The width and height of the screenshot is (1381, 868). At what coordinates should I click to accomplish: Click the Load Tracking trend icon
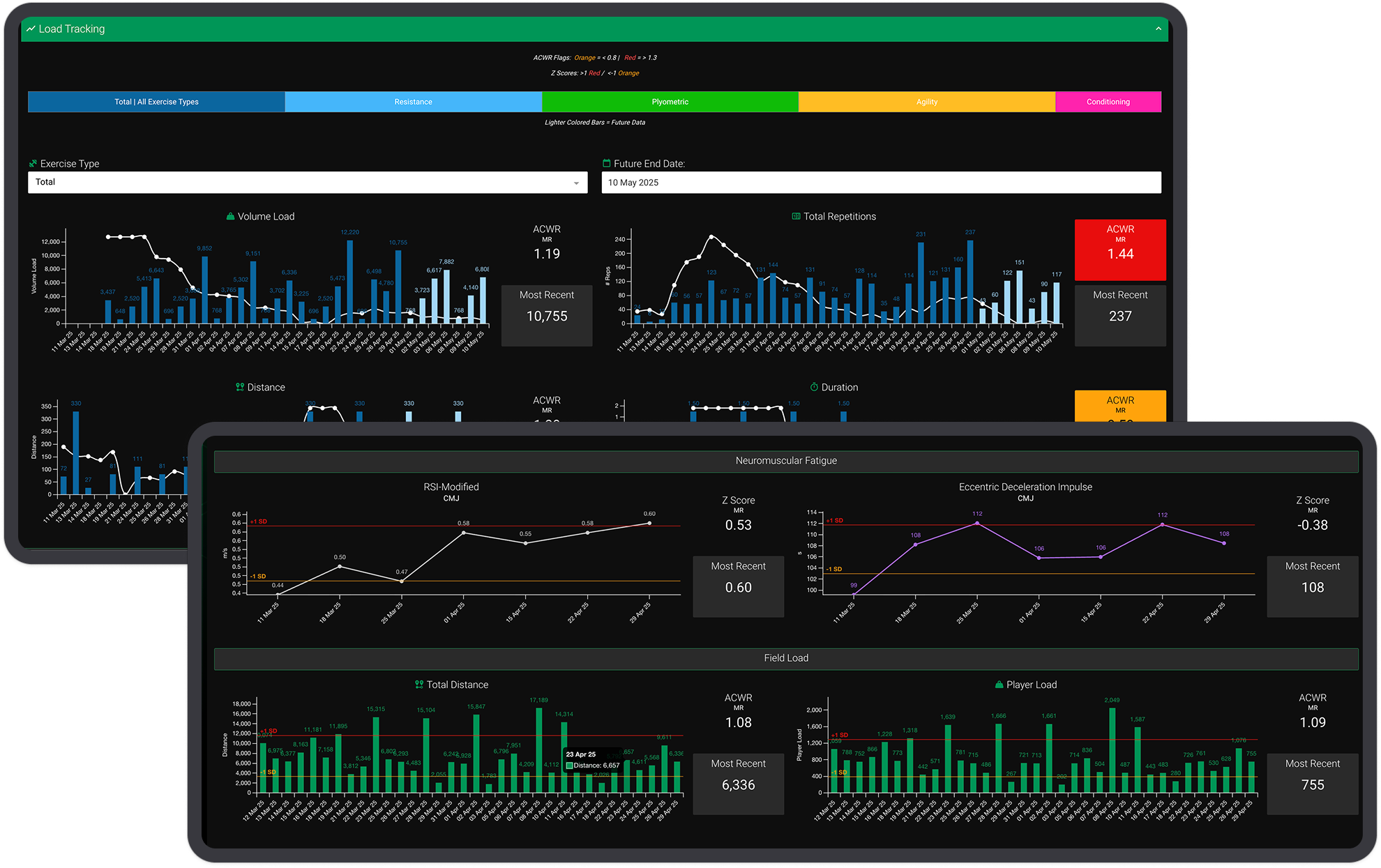tap(31, 29)
